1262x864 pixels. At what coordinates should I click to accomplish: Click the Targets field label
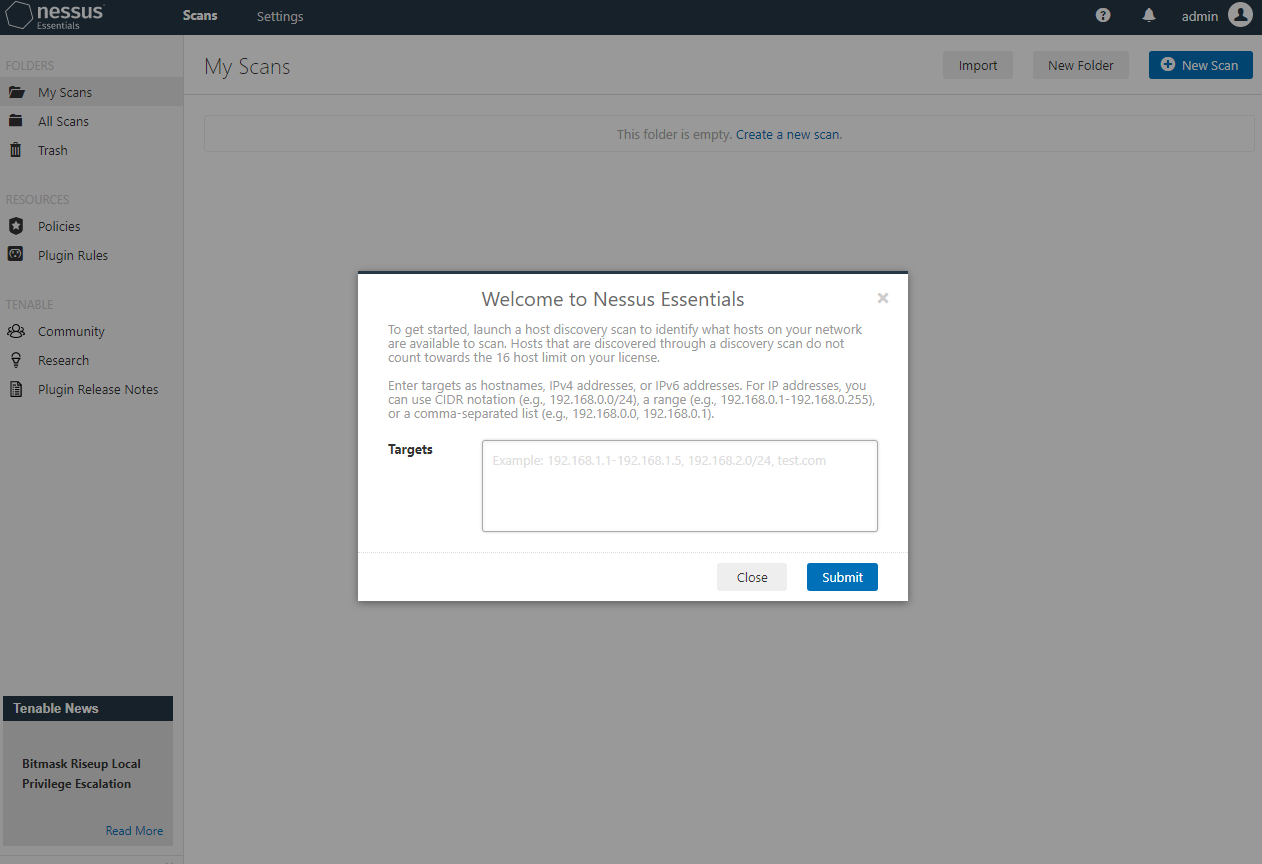click(410, 449)
